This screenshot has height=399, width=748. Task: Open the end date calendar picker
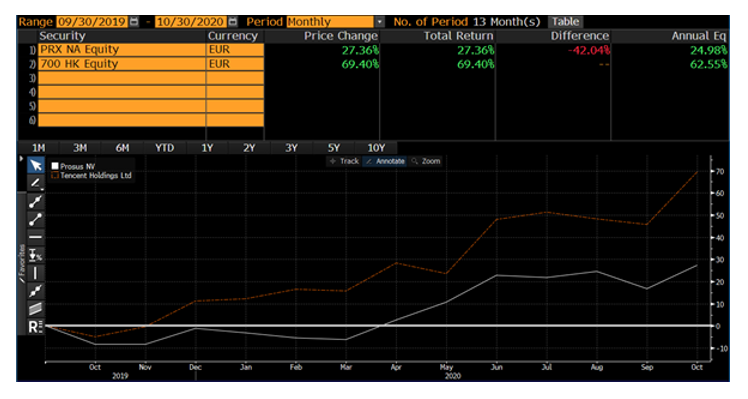pyautogui.click(x=232, y=22)
